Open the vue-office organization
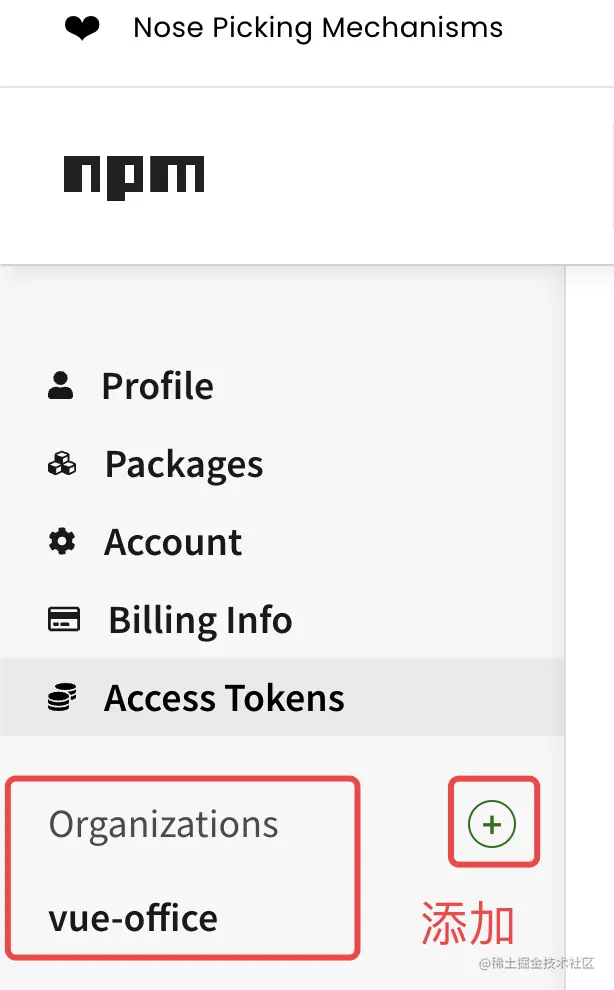 pos(133,918)
